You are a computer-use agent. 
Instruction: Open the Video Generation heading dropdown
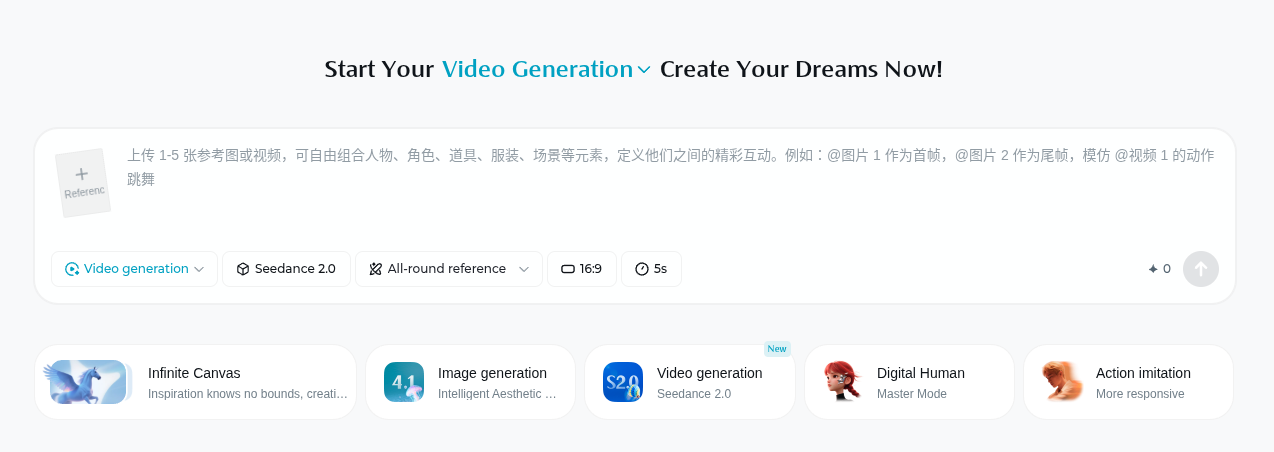[x=546, y=69]
